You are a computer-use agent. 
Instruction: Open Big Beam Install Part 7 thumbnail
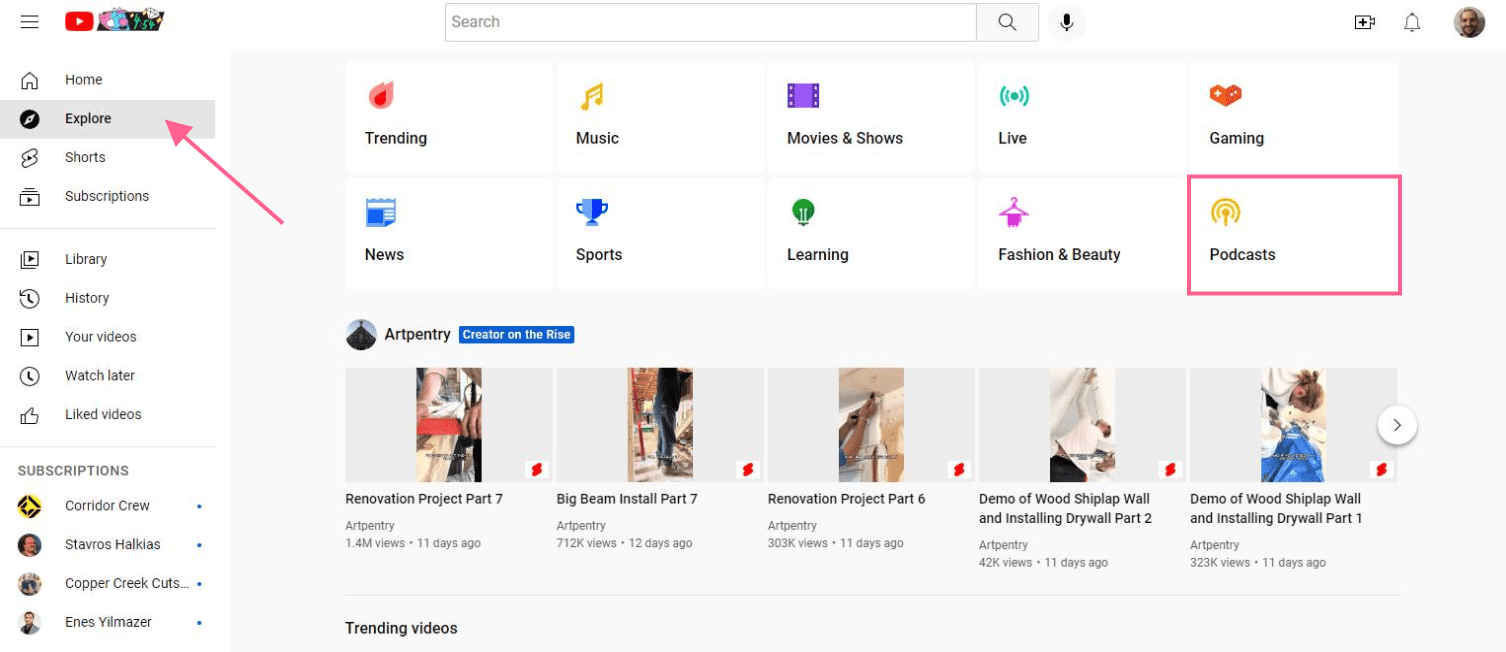coord(660,425)
